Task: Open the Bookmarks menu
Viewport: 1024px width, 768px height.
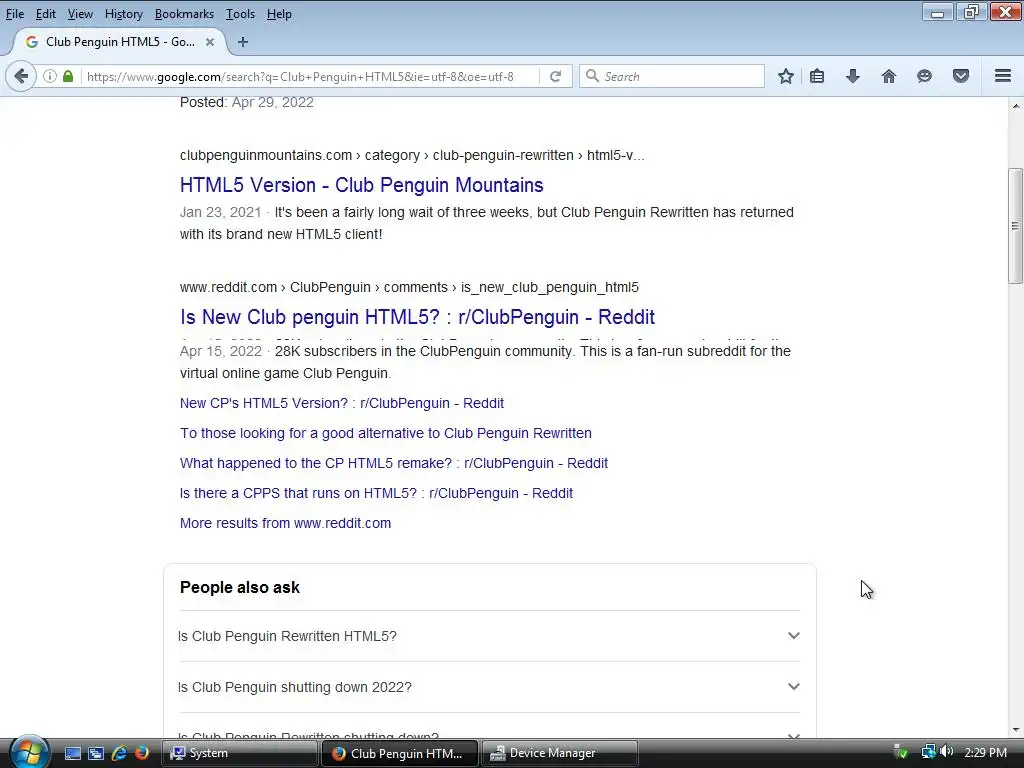Action: click(x=184, y=14)
